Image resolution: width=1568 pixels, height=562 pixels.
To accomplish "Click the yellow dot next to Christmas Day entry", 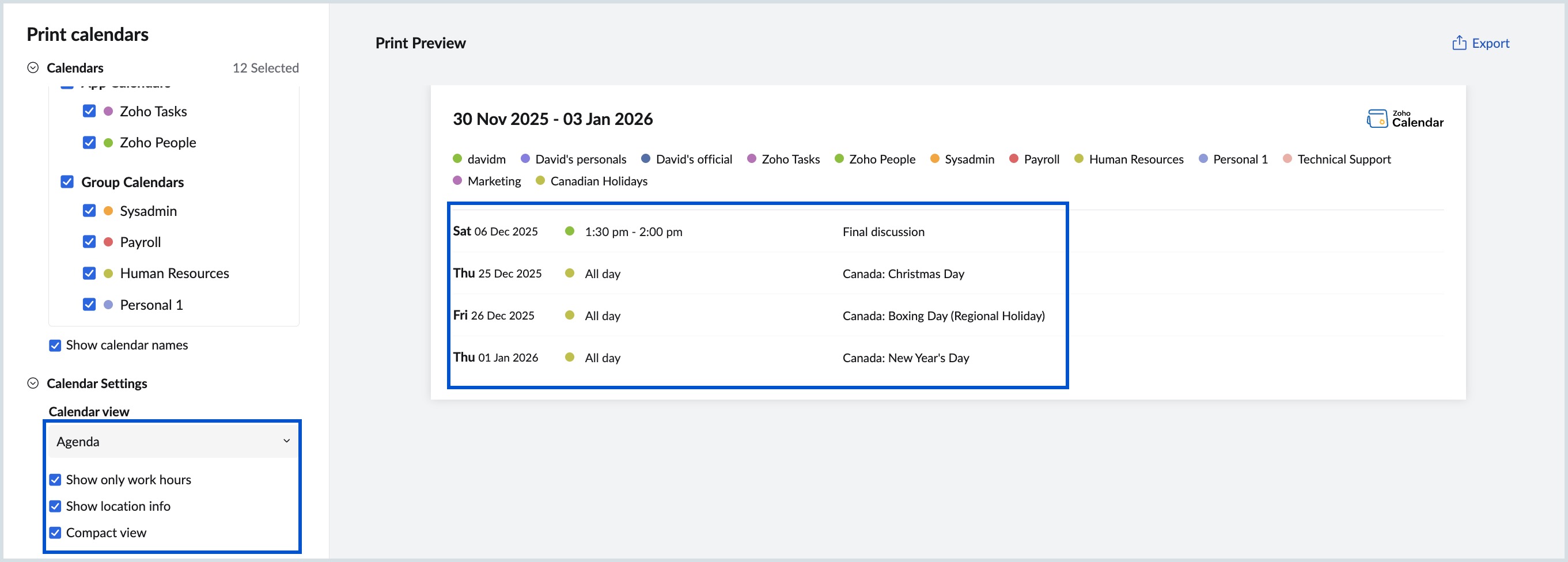I will coord(570,274).
